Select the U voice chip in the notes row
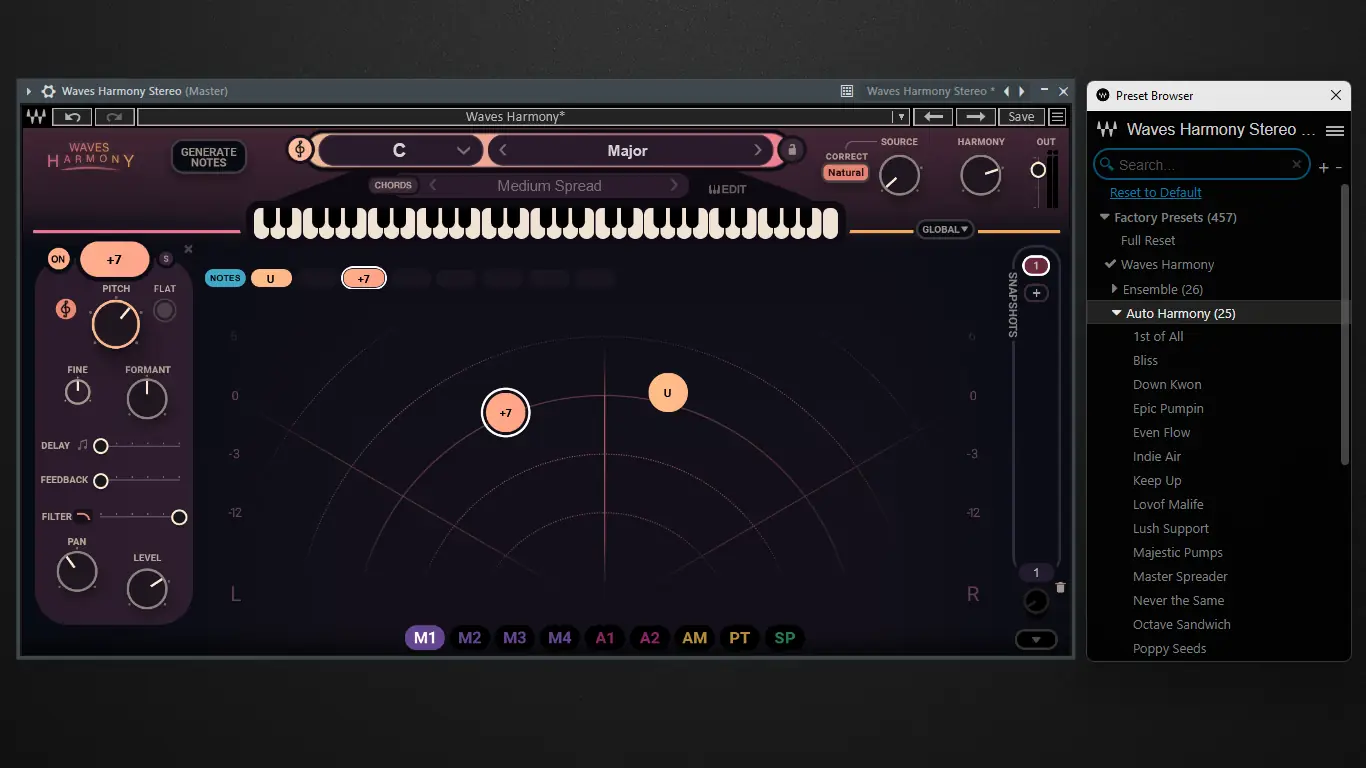This screenshot has width=1366, height=768. pyautogui.click(x=271, y=278)
